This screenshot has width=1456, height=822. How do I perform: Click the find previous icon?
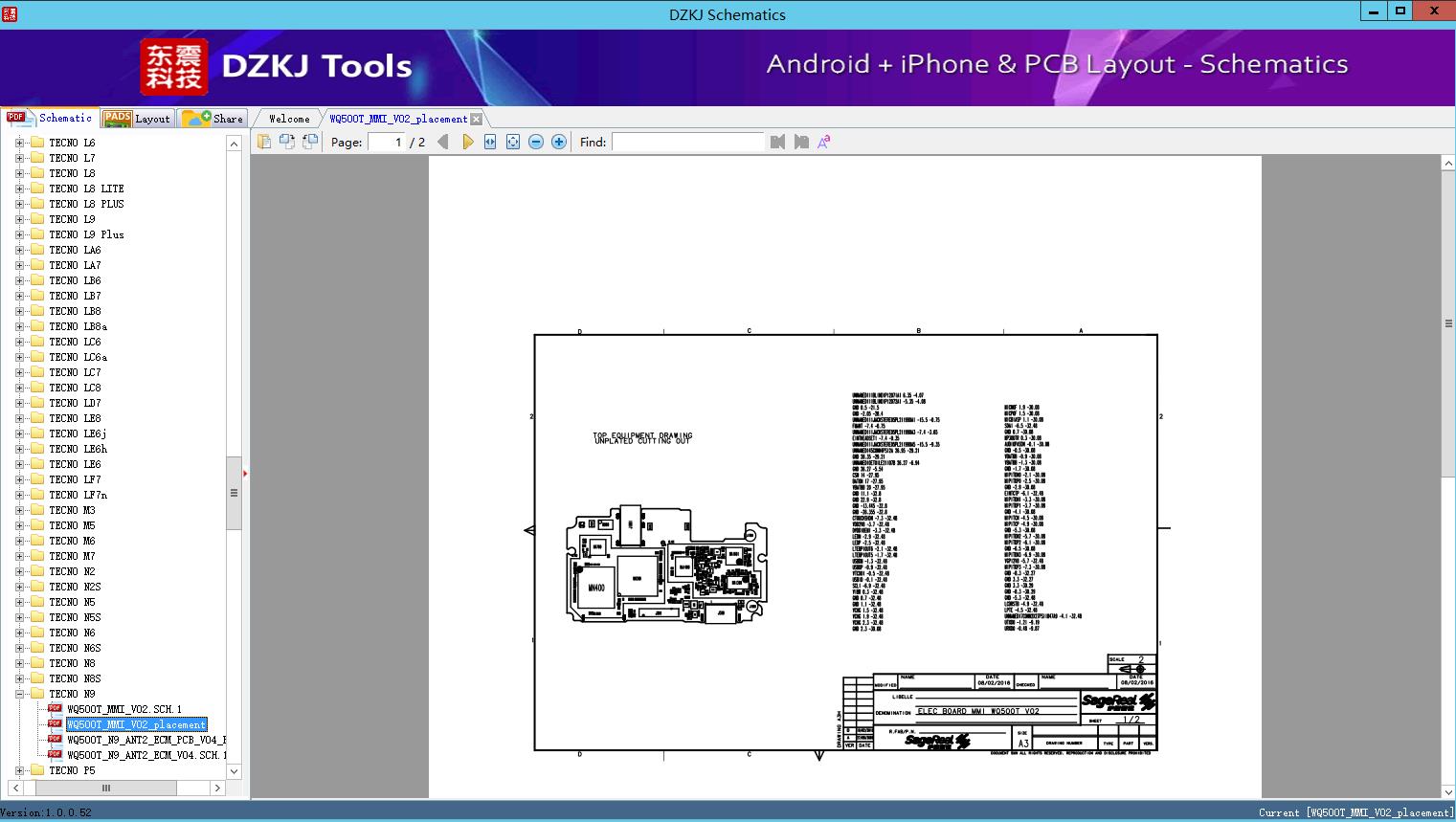click(777, 142)
